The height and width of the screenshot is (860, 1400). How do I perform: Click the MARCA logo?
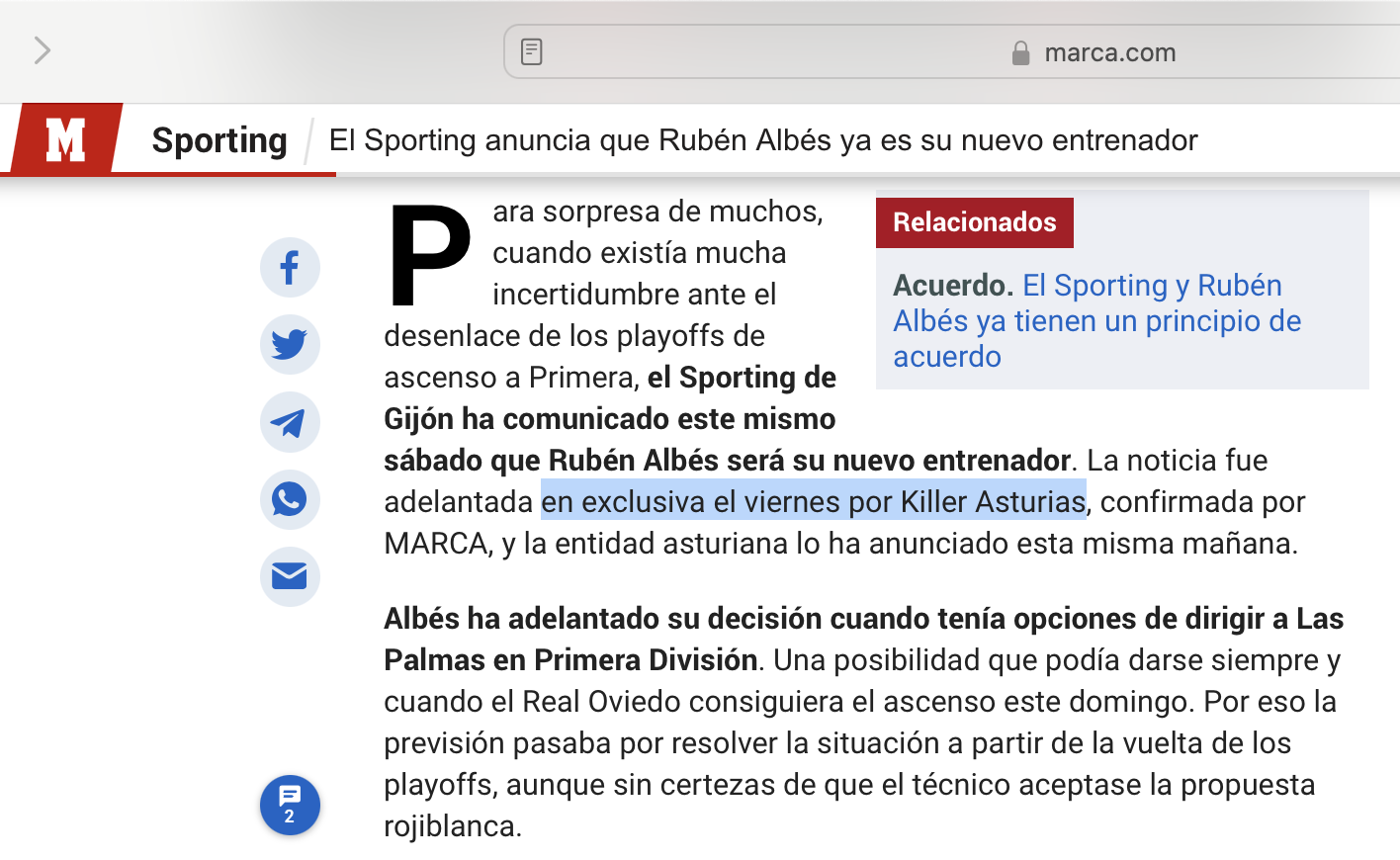click(x=65, y=139)
